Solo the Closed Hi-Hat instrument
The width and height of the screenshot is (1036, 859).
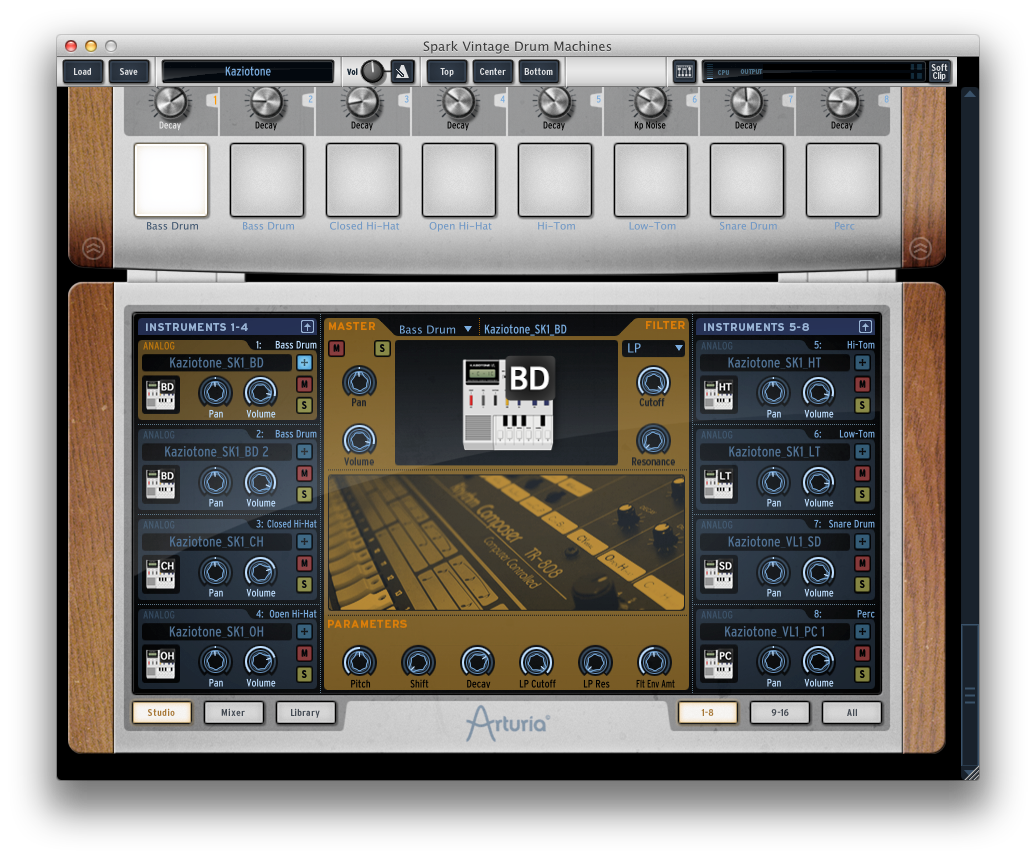click(x=304, y=584)
